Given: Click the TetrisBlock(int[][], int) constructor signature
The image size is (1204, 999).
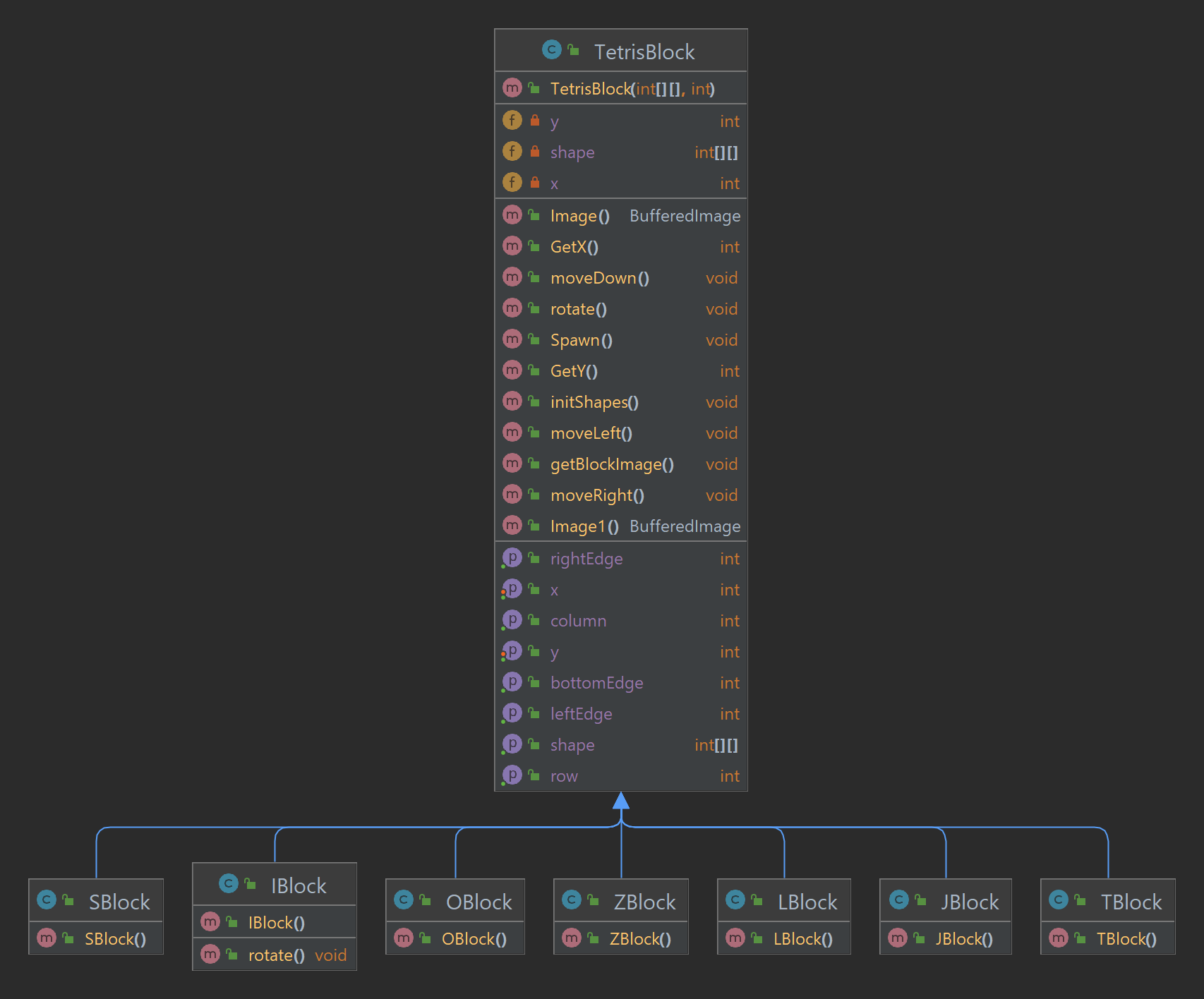Looking at the screenshot, I should pyautogui.click(x=632, y=89).
